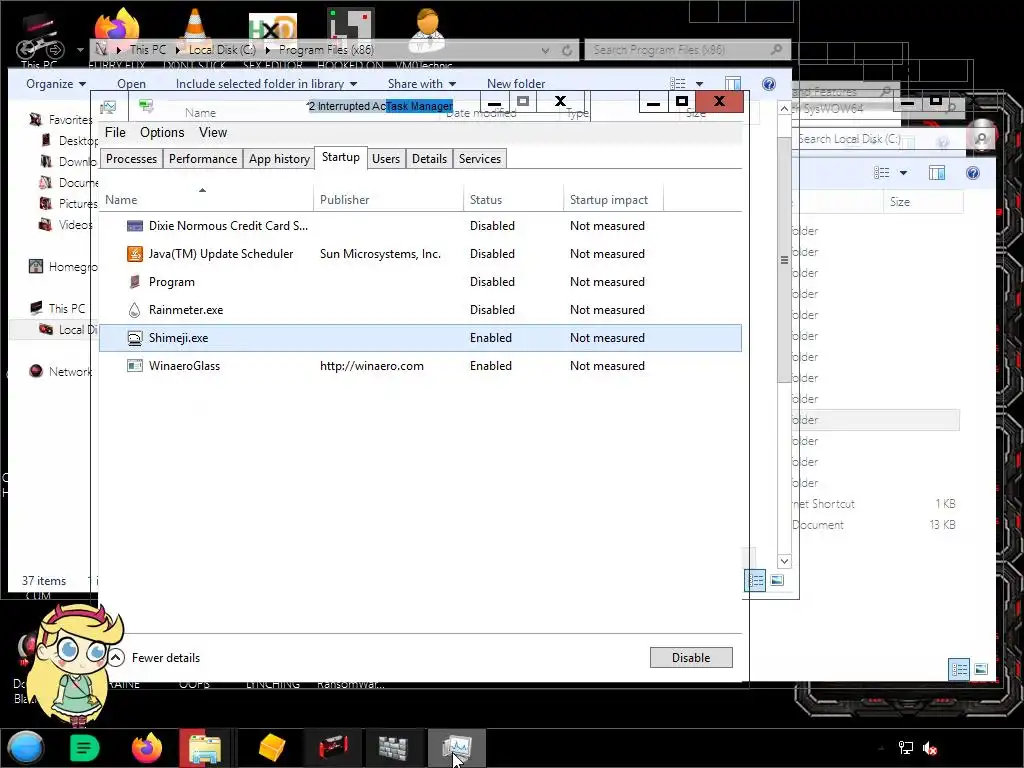
Task: Switch to the App history tab
Action: pos(280,159)
